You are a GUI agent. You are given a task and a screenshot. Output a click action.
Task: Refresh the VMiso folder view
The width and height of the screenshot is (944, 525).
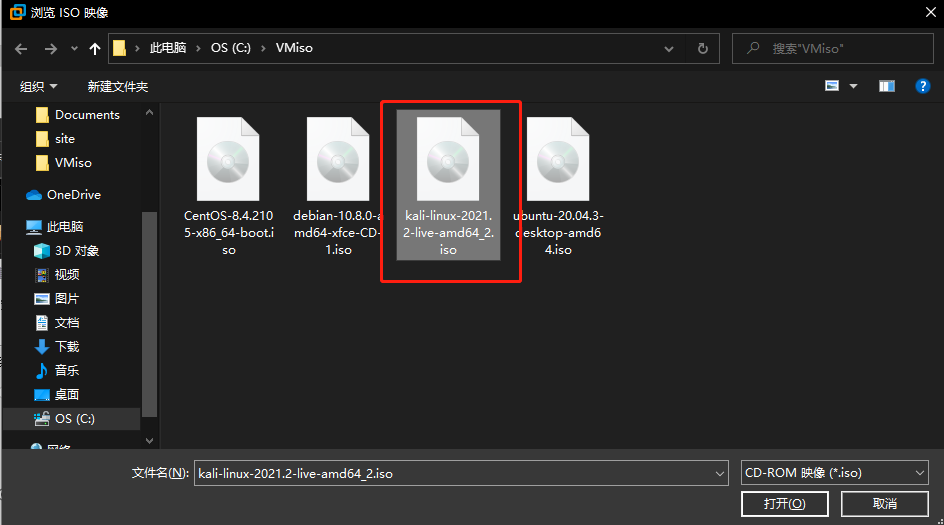click(703, 49)
